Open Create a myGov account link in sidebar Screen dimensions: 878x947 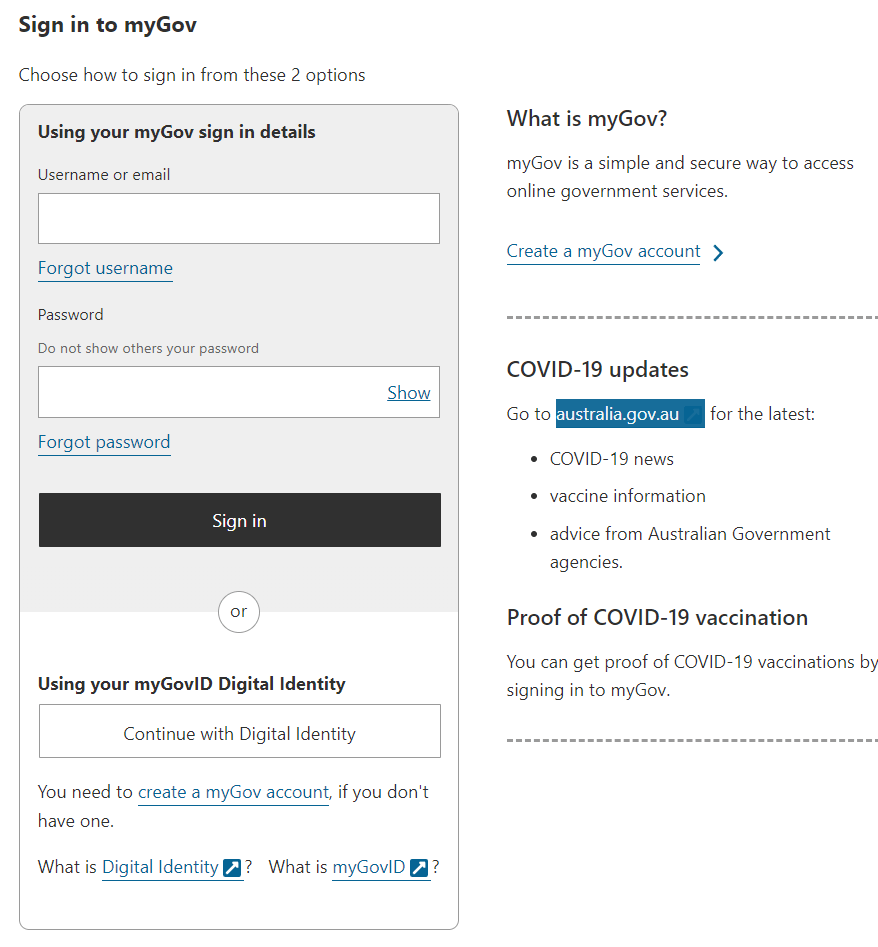pyautogui.click(x=603, y=251)
